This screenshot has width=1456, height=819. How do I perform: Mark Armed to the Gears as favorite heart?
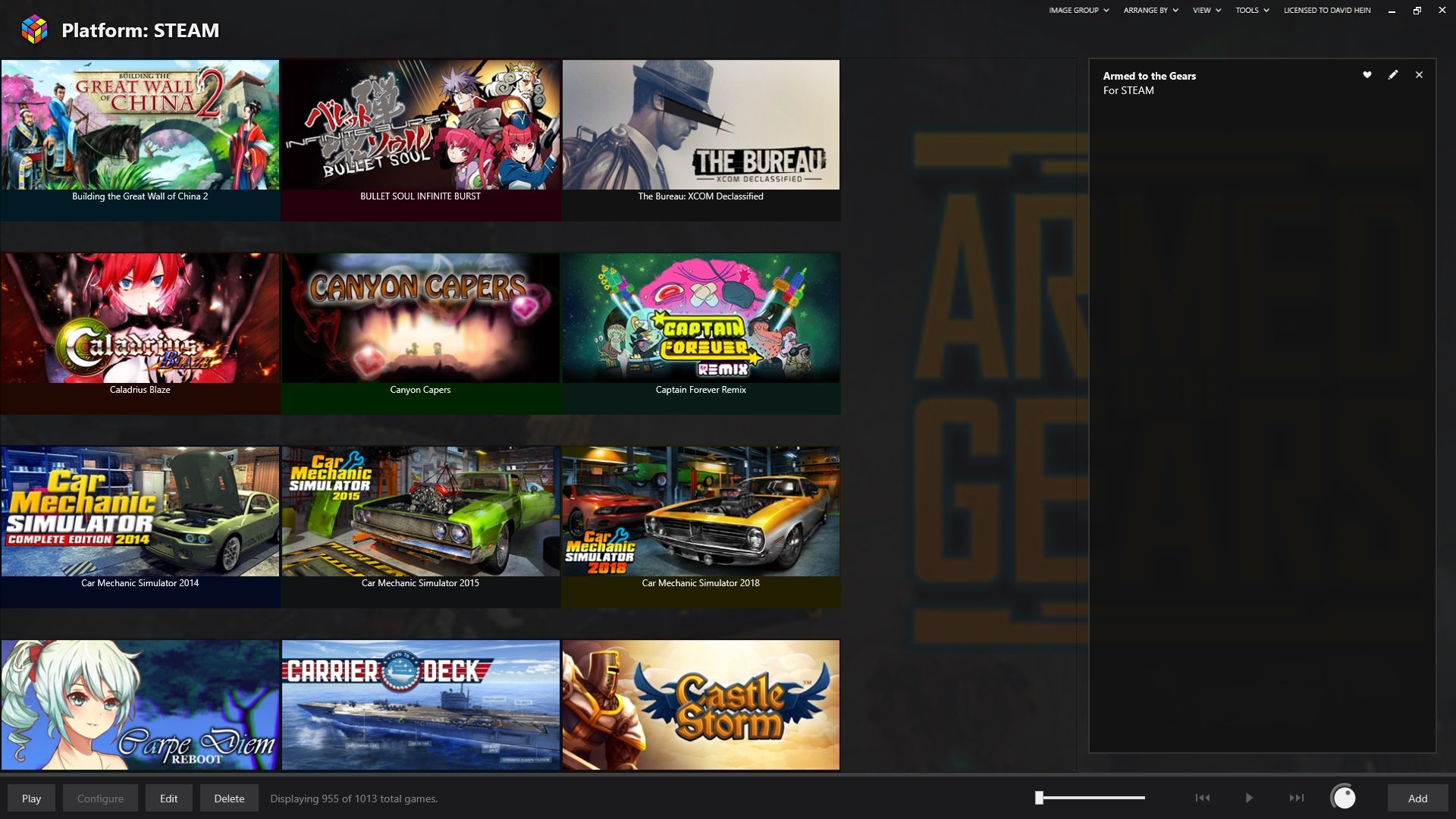(x=1367, y=75)
